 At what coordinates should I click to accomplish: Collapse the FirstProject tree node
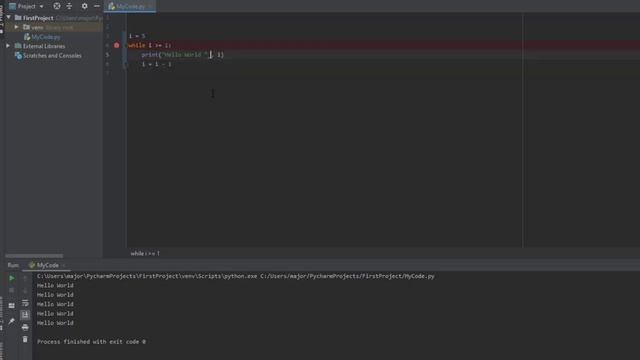tap(9, 18)
